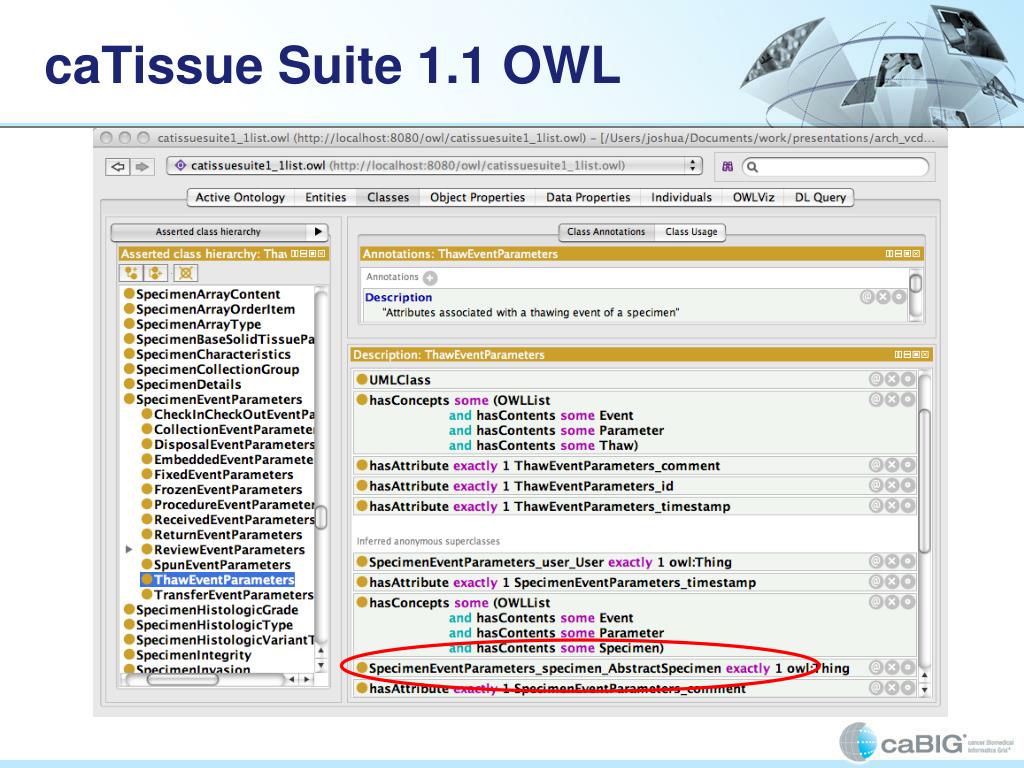
Task: Open the OWLViz tab
Action: click(x=753, y=197)
